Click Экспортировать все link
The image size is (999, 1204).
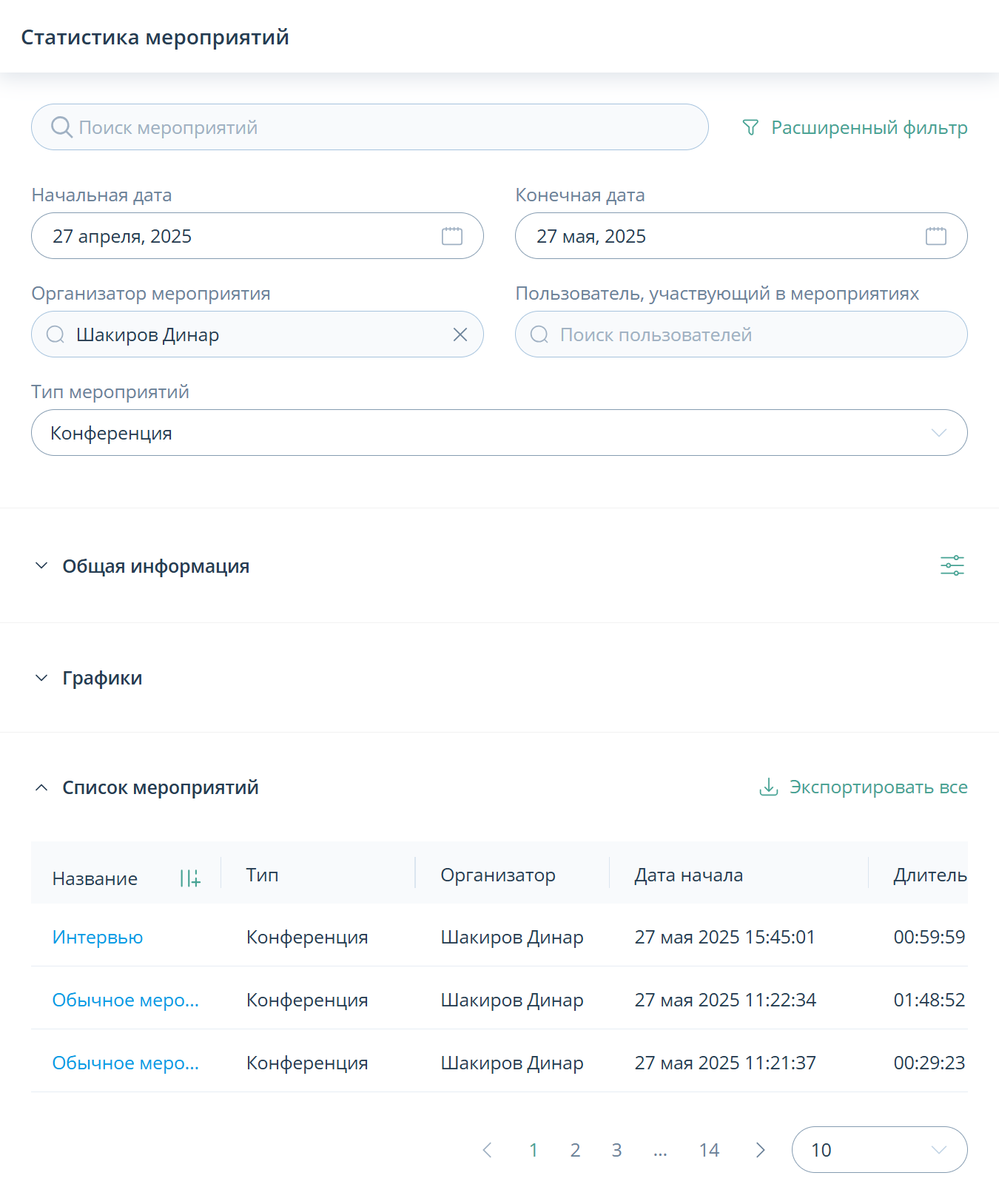(x=878, y=787)
